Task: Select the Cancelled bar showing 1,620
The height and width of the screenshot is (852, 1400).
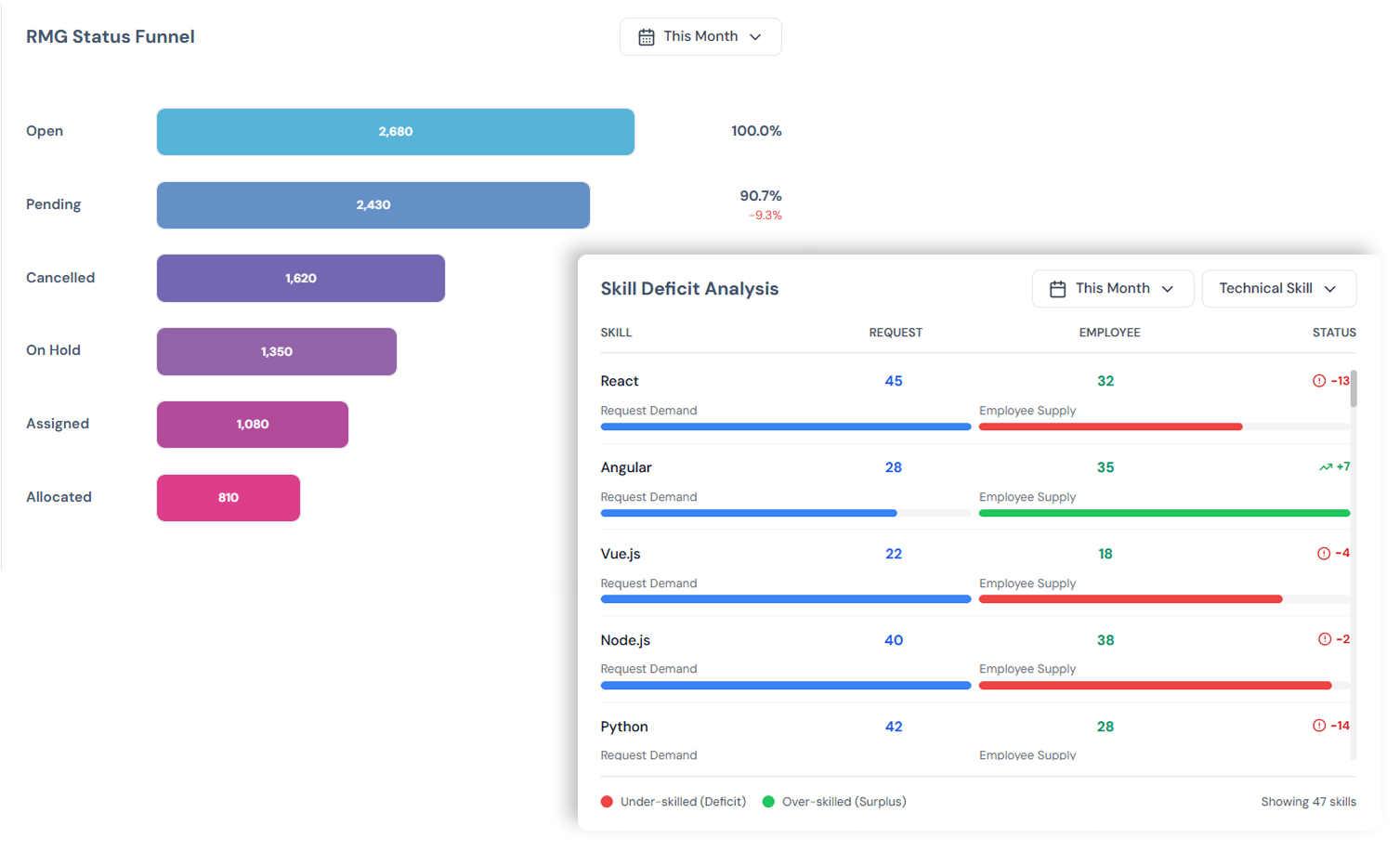Action: 300,278
